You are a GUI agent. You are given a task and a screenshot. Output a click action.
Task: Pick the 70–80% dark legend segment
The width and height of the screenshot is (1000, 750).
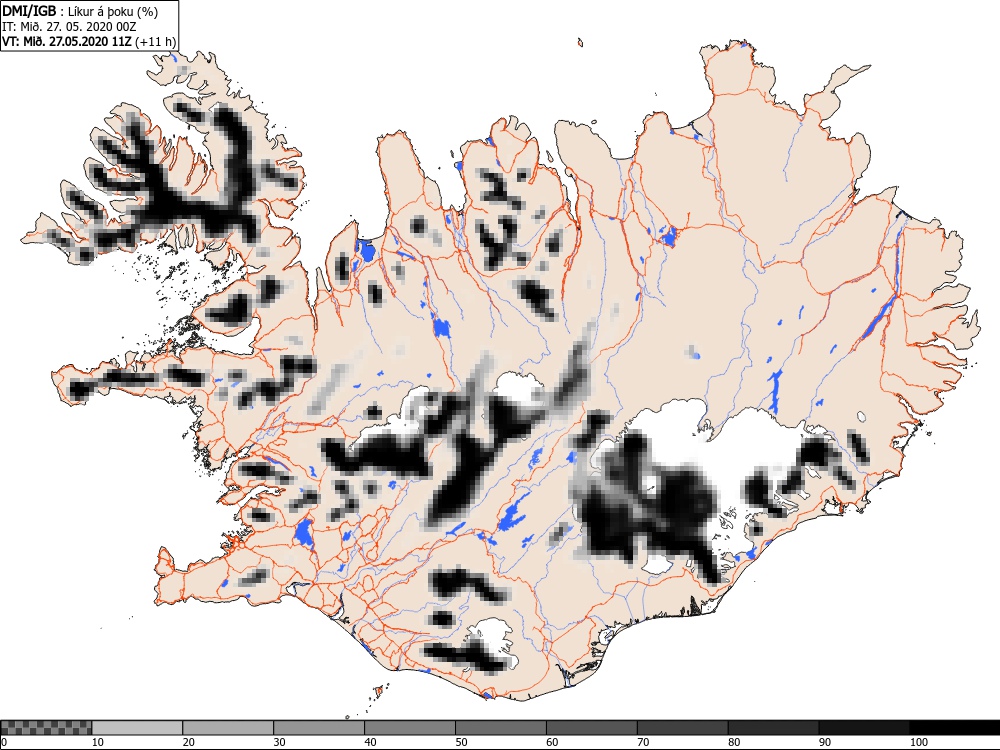(x=682, y=728)
